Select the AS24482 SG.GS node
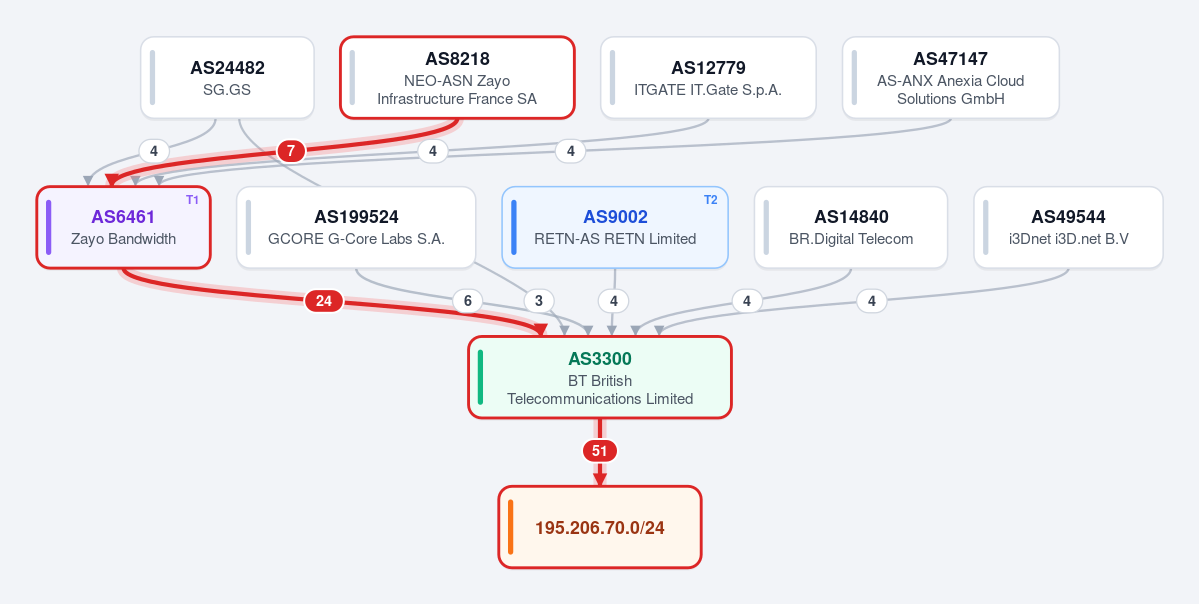This screenshot has width=1199, height=604. [x=227, y=78]
